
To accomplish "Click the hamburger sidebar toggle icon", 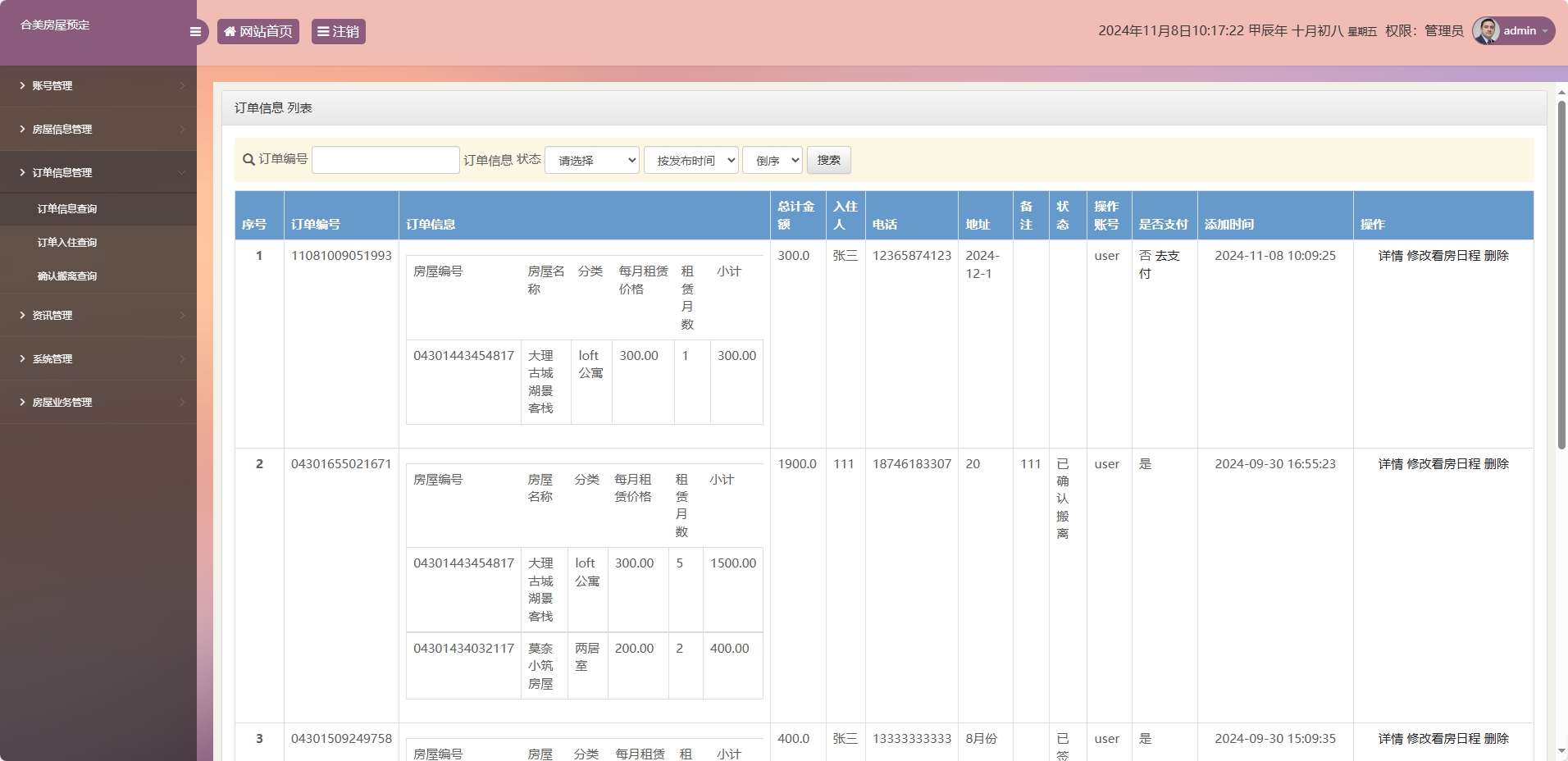I will point(195,31).
